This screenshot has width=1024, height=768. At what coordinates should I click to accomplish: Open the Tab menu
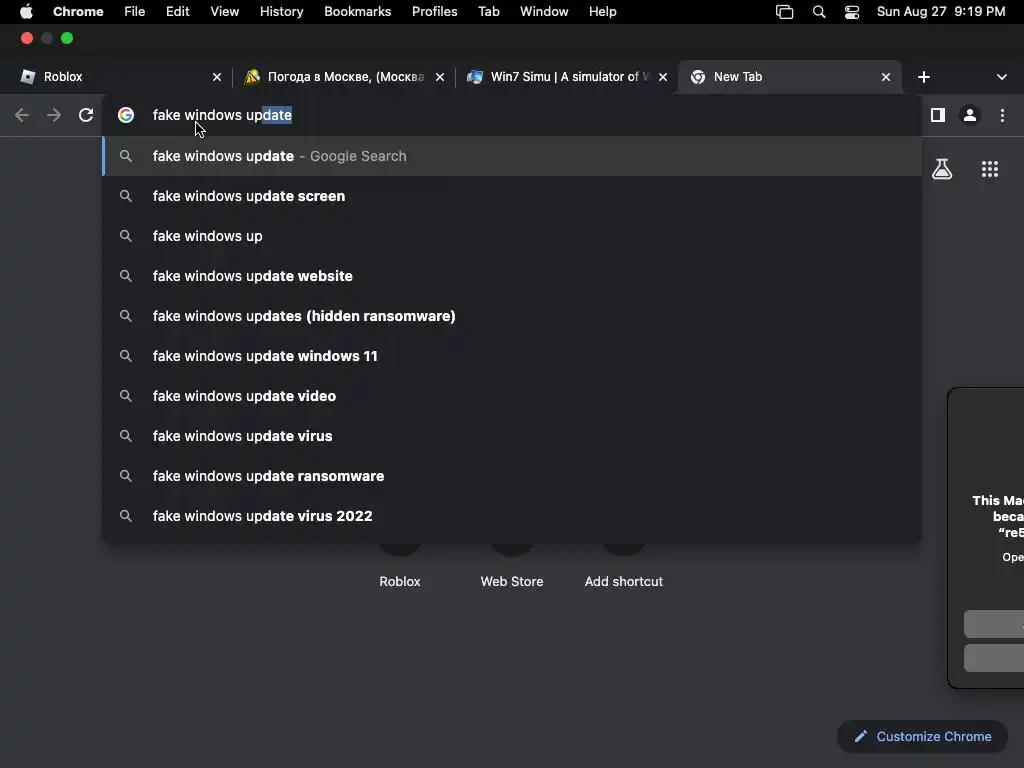(488, 12)
